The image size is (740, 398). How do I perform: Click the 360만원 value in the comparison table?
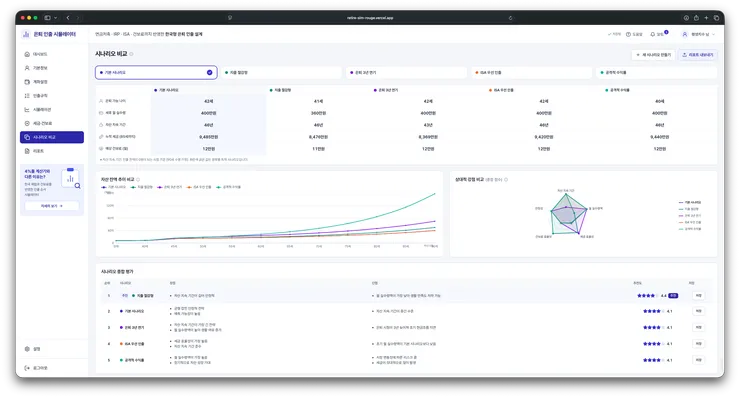coord(318,113)
